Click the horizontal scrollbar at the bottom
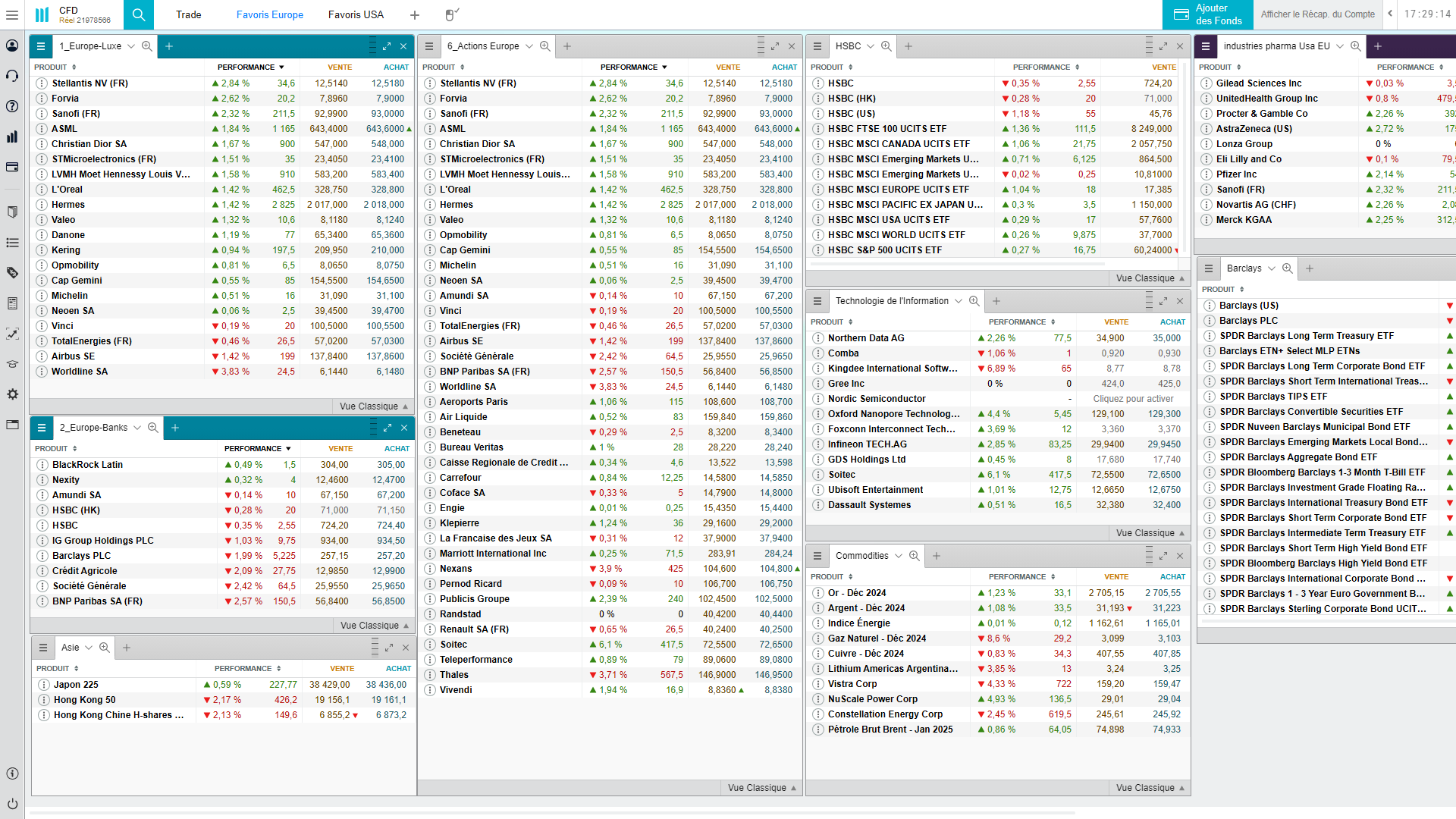Image resolution: width=1456 pixels, height=819 pixels. (552, 813)
